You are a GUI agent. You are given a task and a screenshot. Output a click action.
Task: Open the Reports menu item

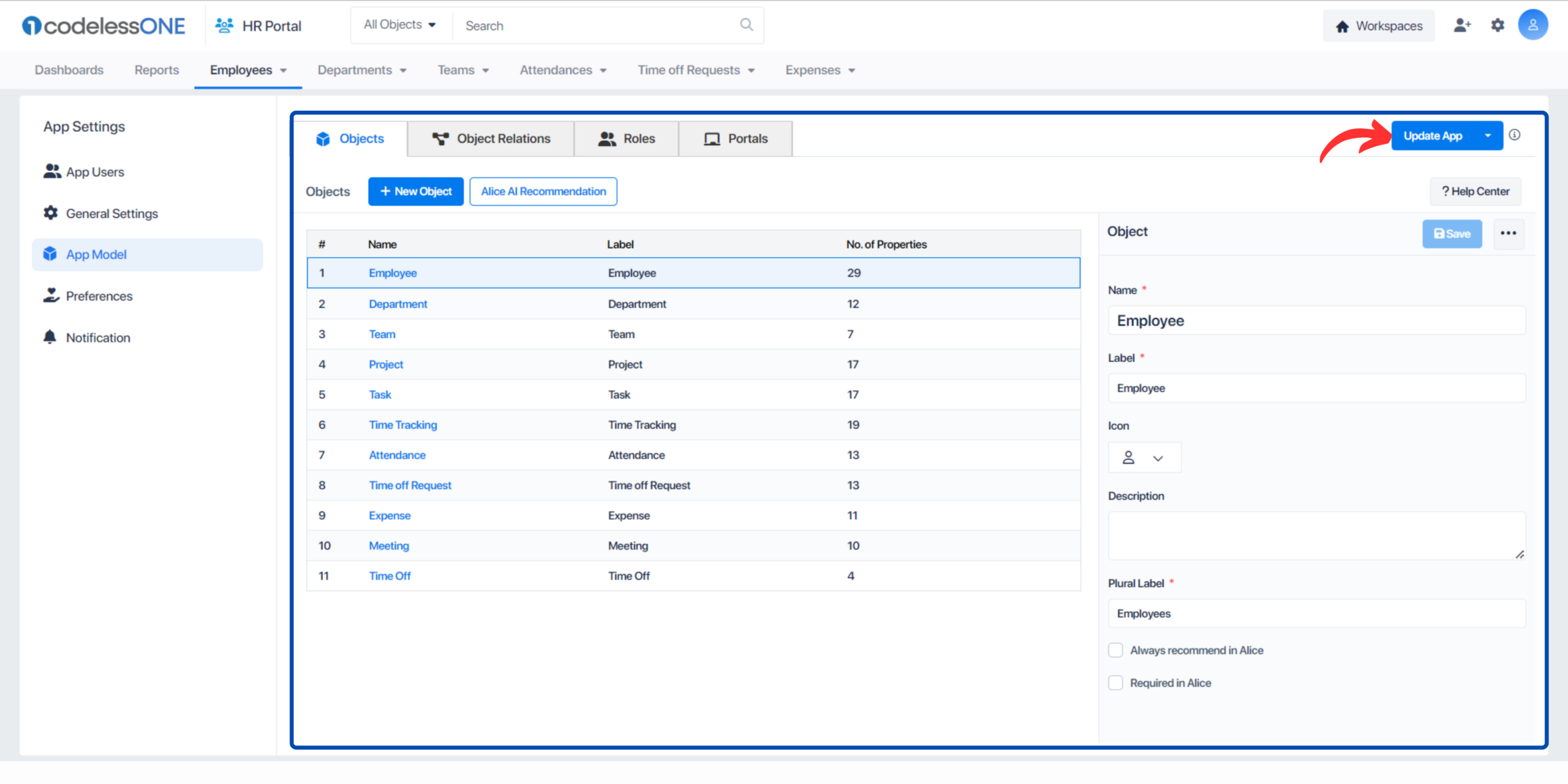(x=157, y=70)
